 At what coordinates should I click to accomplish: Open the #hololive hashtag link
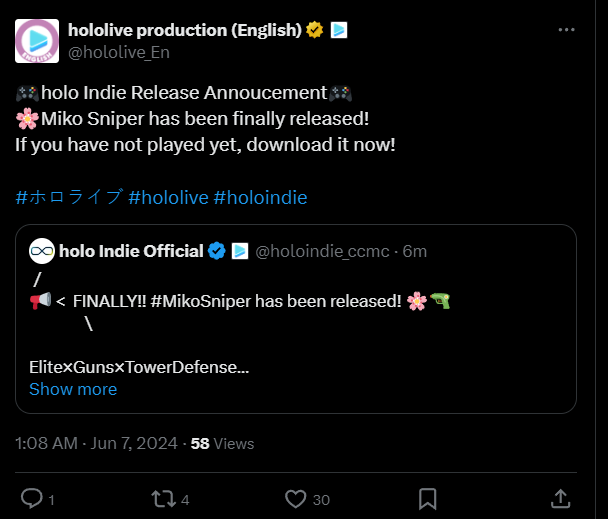click(x=168, y=197)
